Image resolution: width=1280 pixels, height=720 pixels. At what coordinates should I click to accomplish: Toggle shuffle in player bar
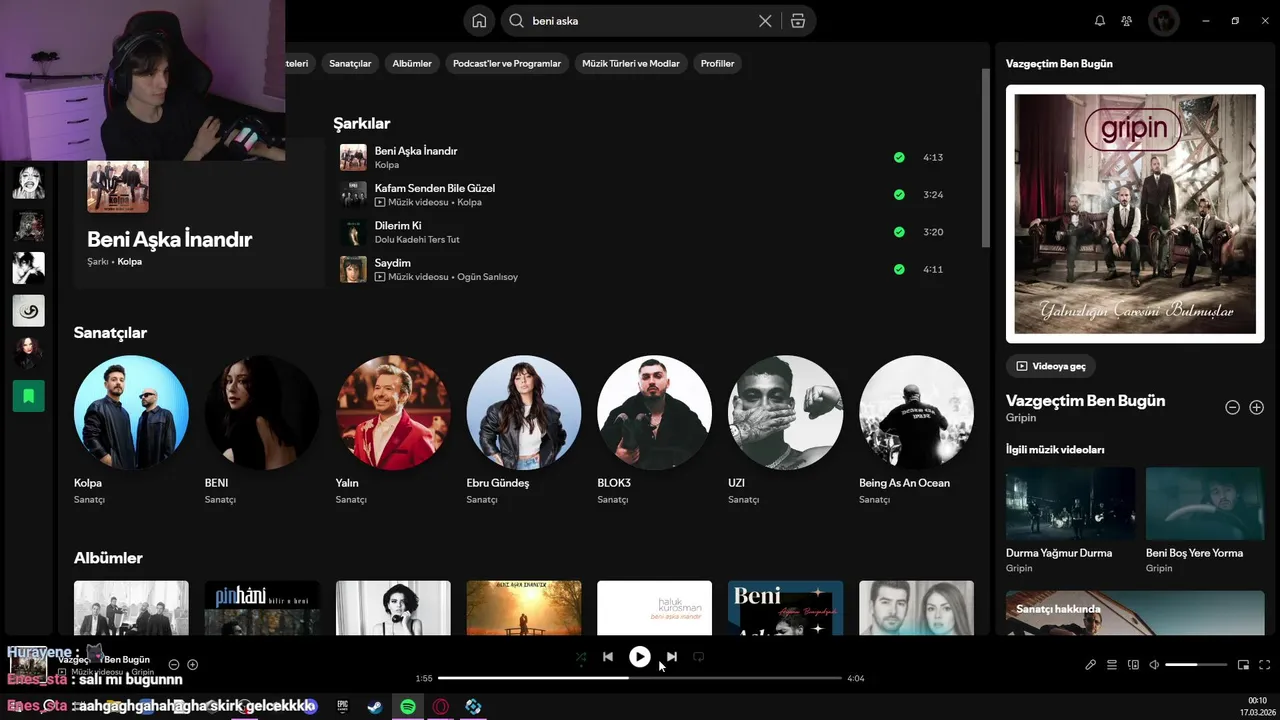coord(581,657)
